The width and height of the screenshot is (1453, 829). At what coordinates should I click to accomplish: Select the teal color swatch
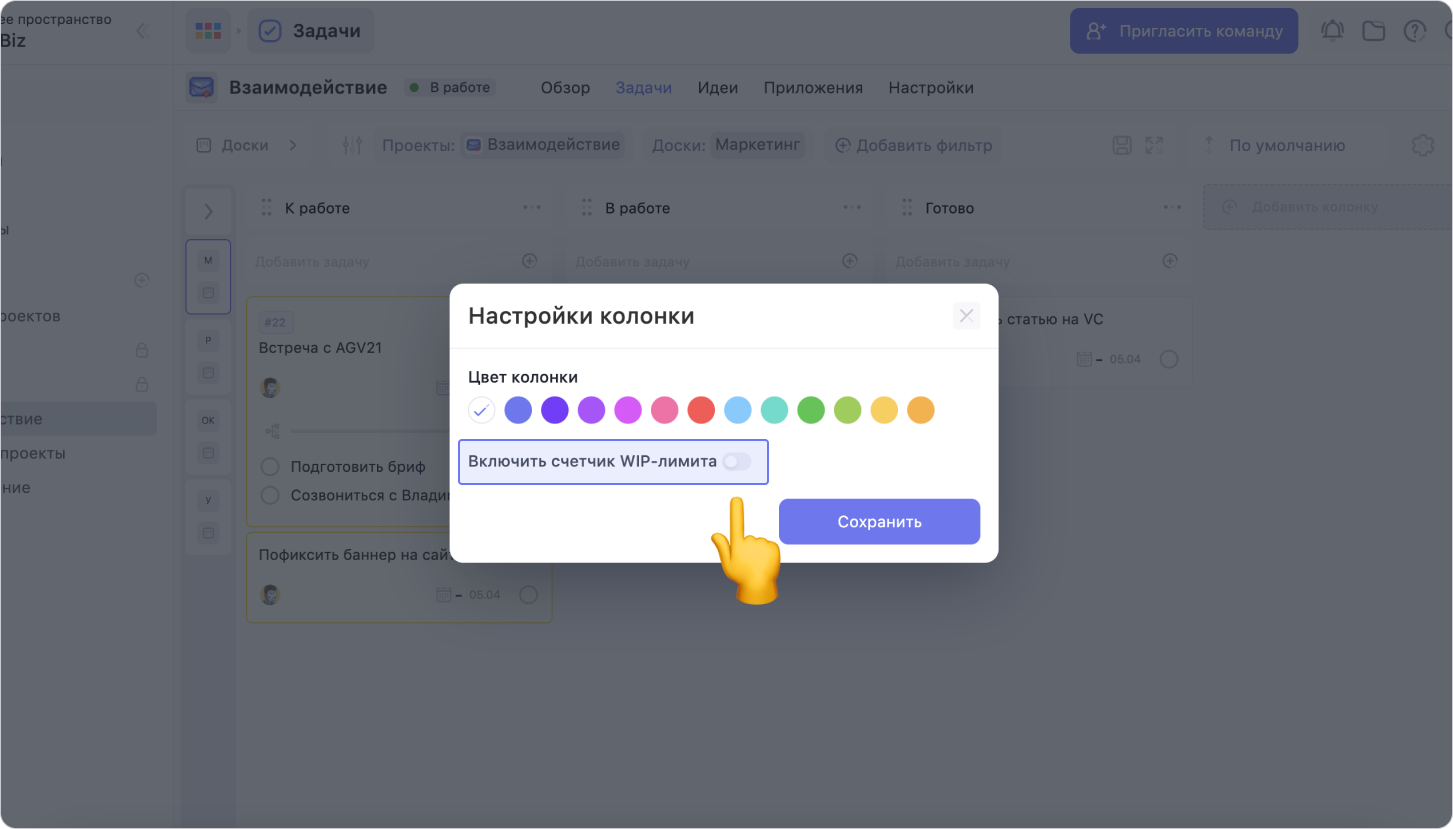click(775, 410)
